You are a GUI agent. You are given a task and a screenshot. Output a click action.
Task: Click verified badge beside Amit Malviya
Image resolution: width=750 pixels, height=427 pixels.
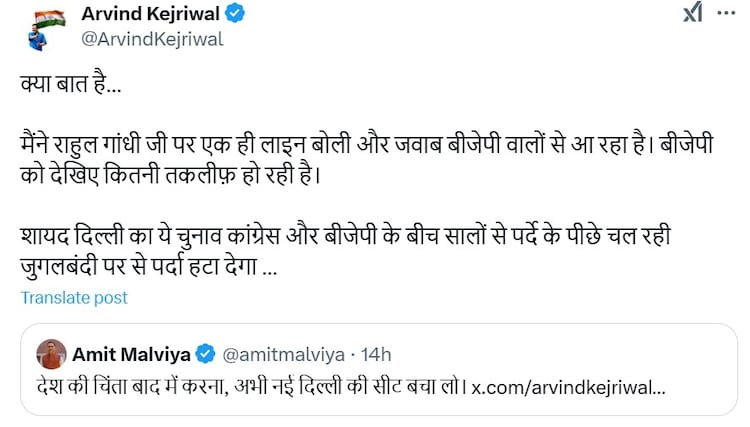coord(205,353)
